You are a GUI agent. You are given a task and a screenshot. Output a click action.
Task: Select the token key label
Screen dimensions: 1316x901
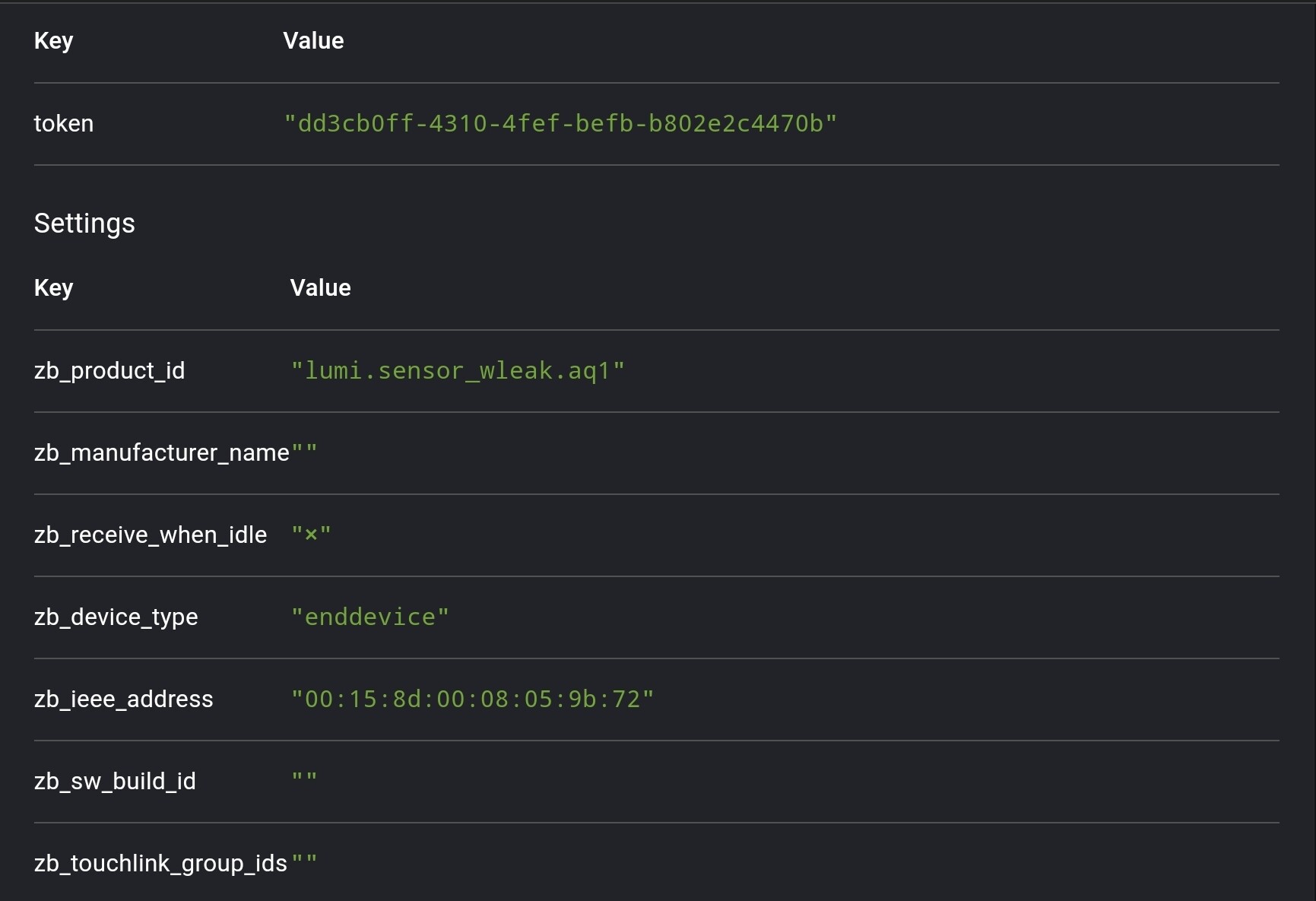point(64,123)
